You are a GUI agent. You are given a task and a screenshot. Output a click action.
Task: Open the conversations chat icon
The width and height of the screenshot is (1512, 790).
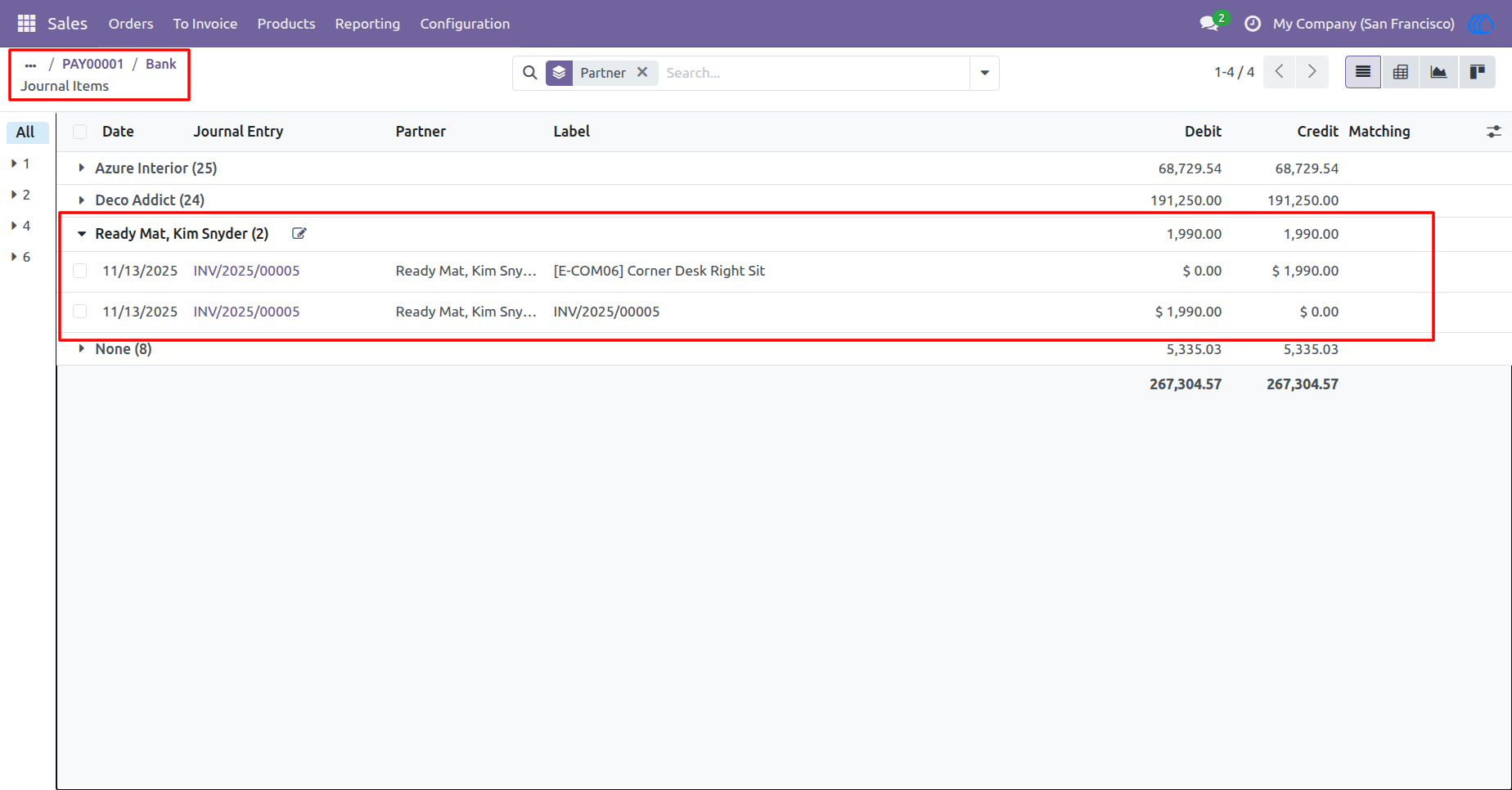(x=1209, y=24)
